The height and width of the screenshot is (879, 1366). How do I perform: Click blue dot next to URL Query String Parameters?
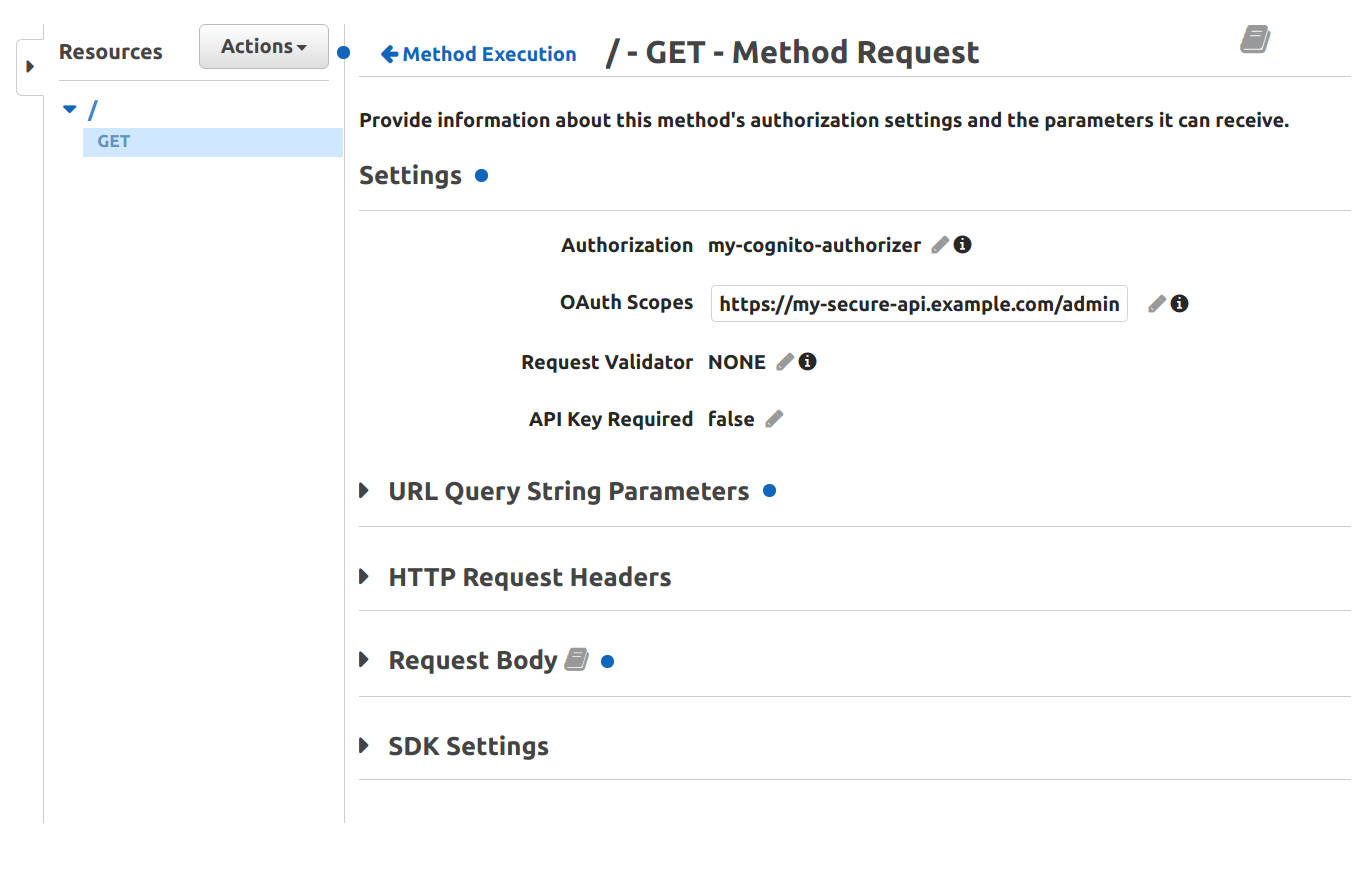coord(768,490)
